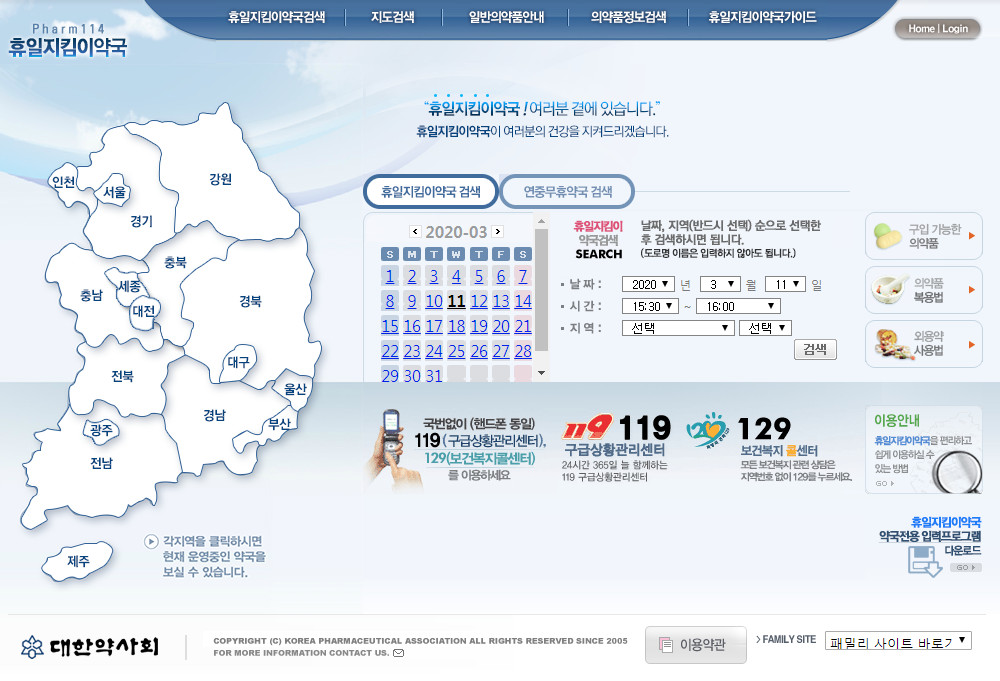Select 강원 region on the map
1000x681 pixels.
pyautogui.click(x=221, y=179)
